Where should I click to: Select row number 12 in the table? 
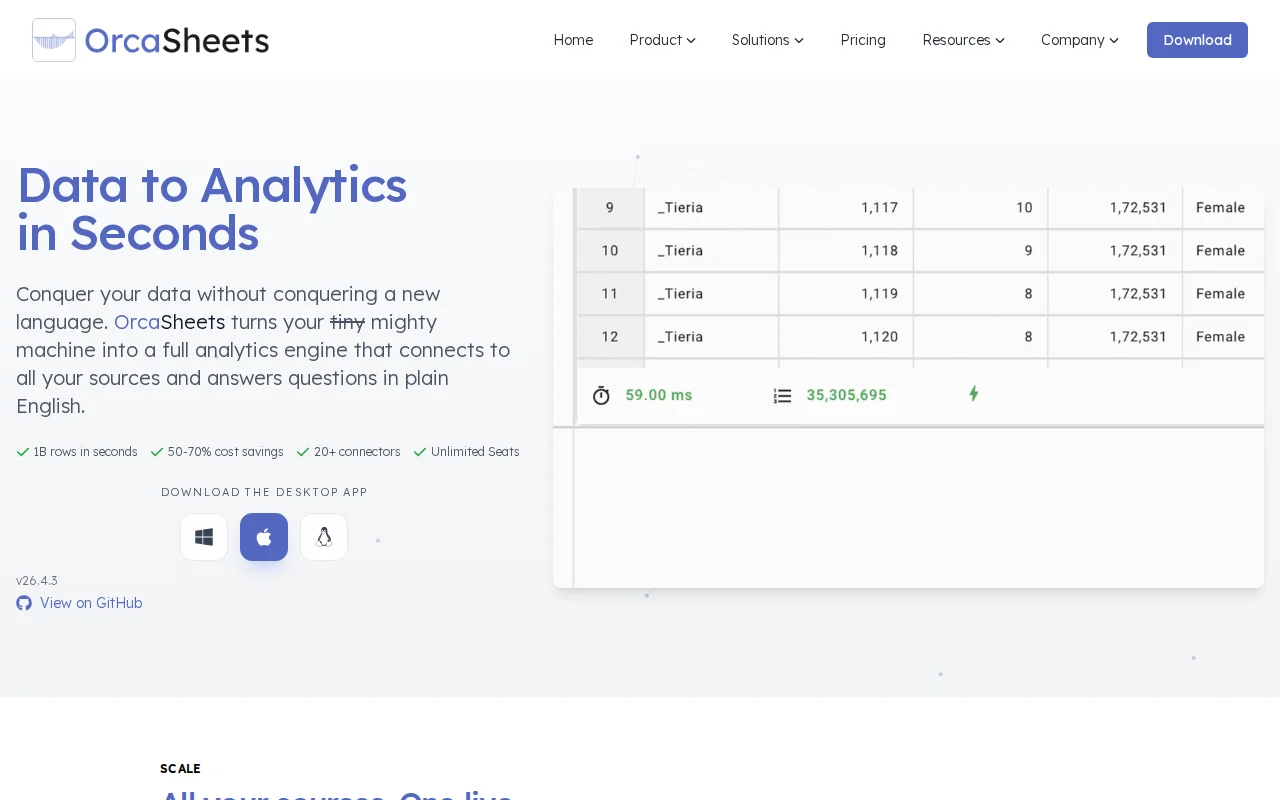click(x=610, y=337)
